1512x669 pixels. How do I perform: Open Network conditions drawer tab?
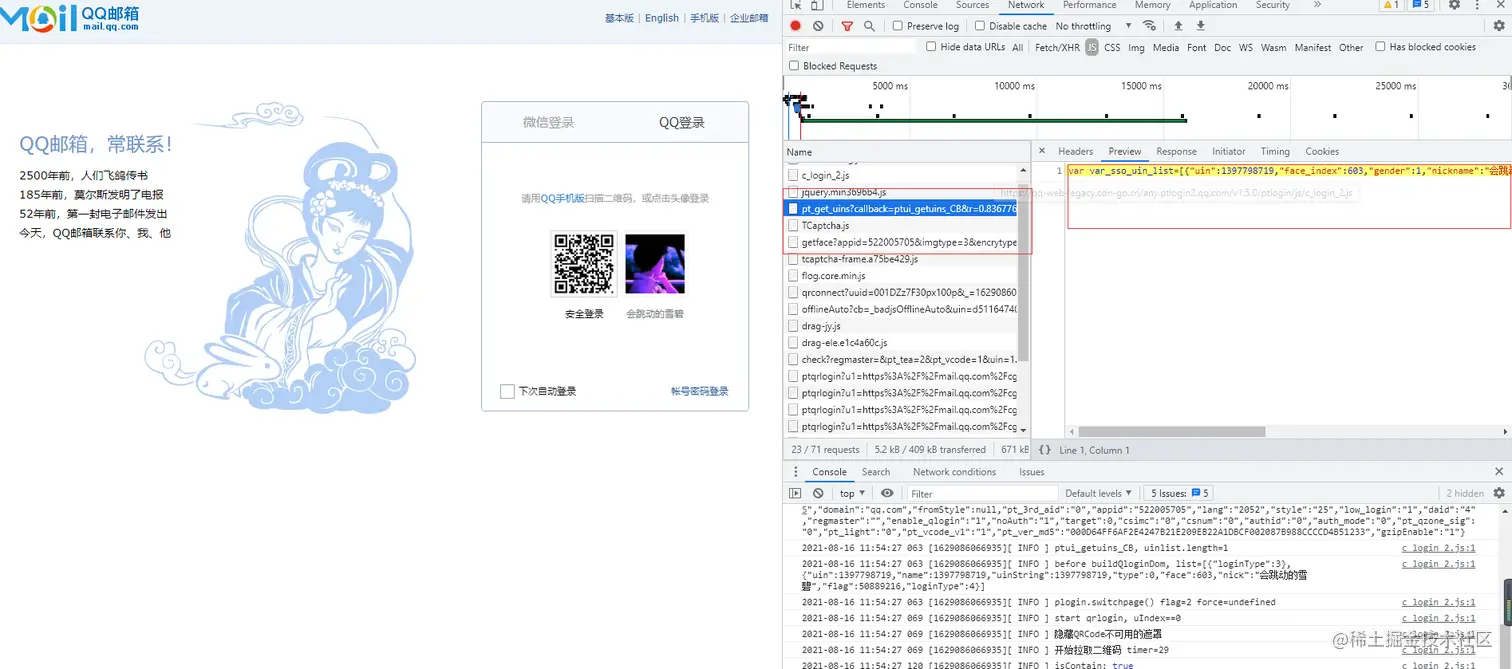click(954, 472)
